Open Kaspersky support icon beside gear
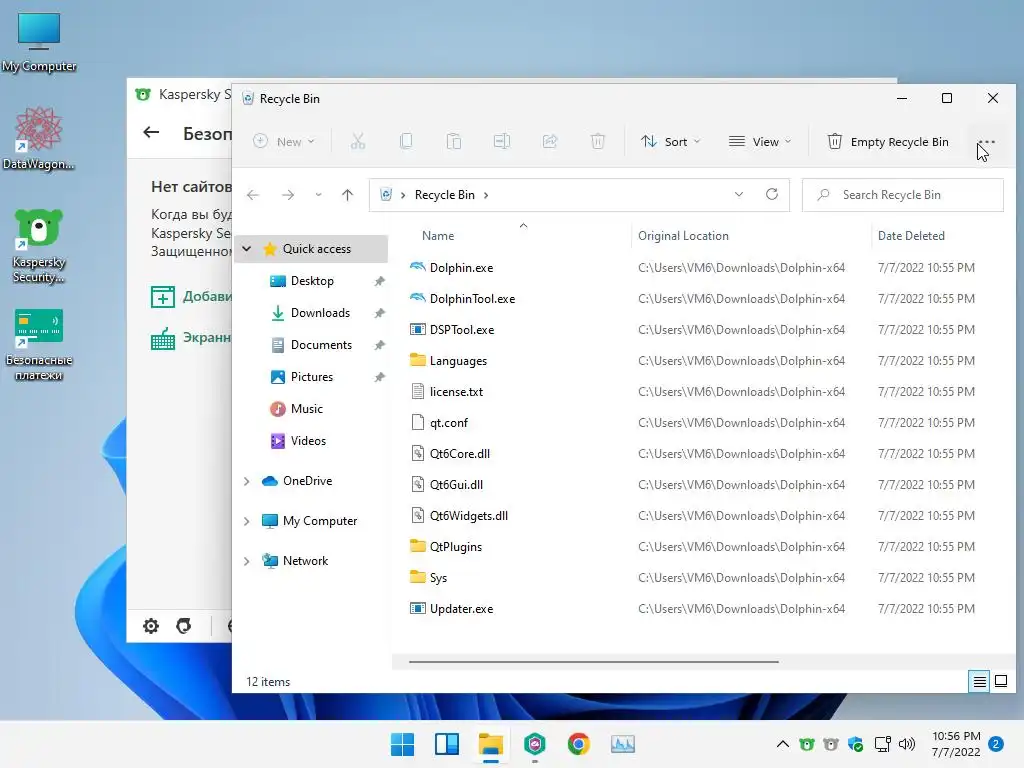The image size is (1024, 768). 184,626
